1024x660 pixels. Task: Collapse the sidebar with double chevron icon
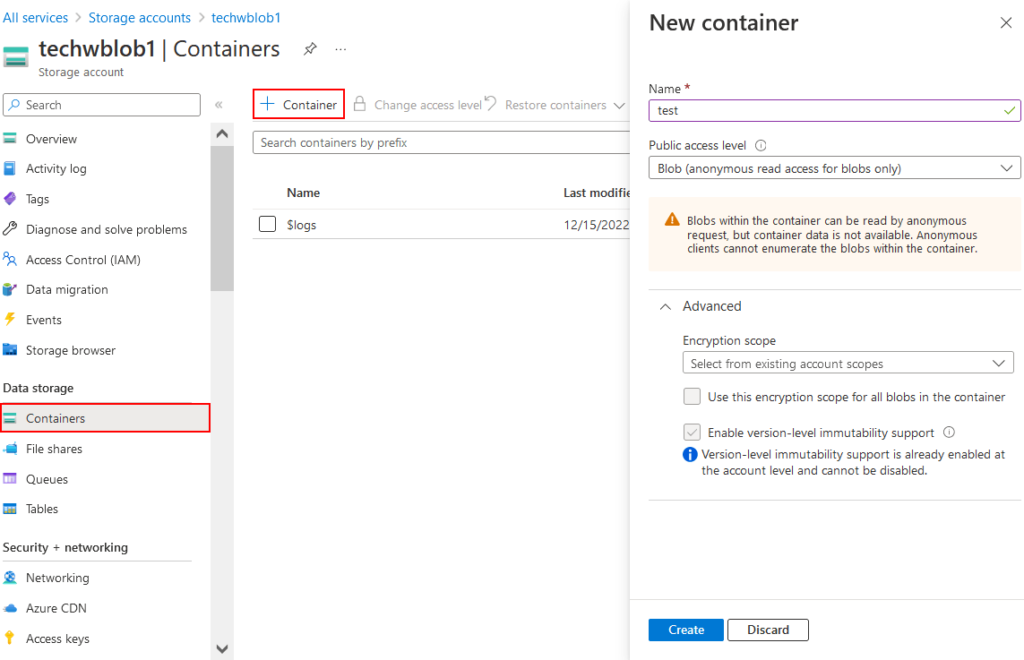219,105
